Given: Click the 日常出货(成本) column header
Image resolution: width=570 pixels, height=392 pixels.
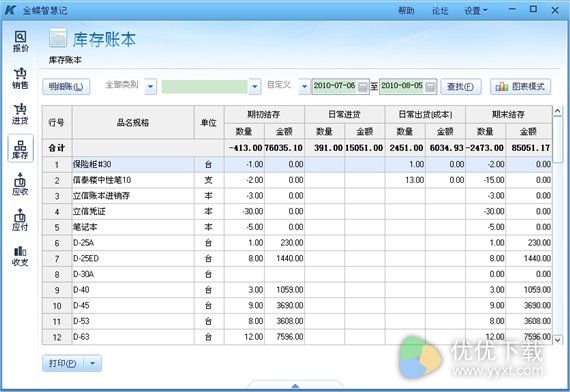Looking at the screenshot, I should point(425,114).
